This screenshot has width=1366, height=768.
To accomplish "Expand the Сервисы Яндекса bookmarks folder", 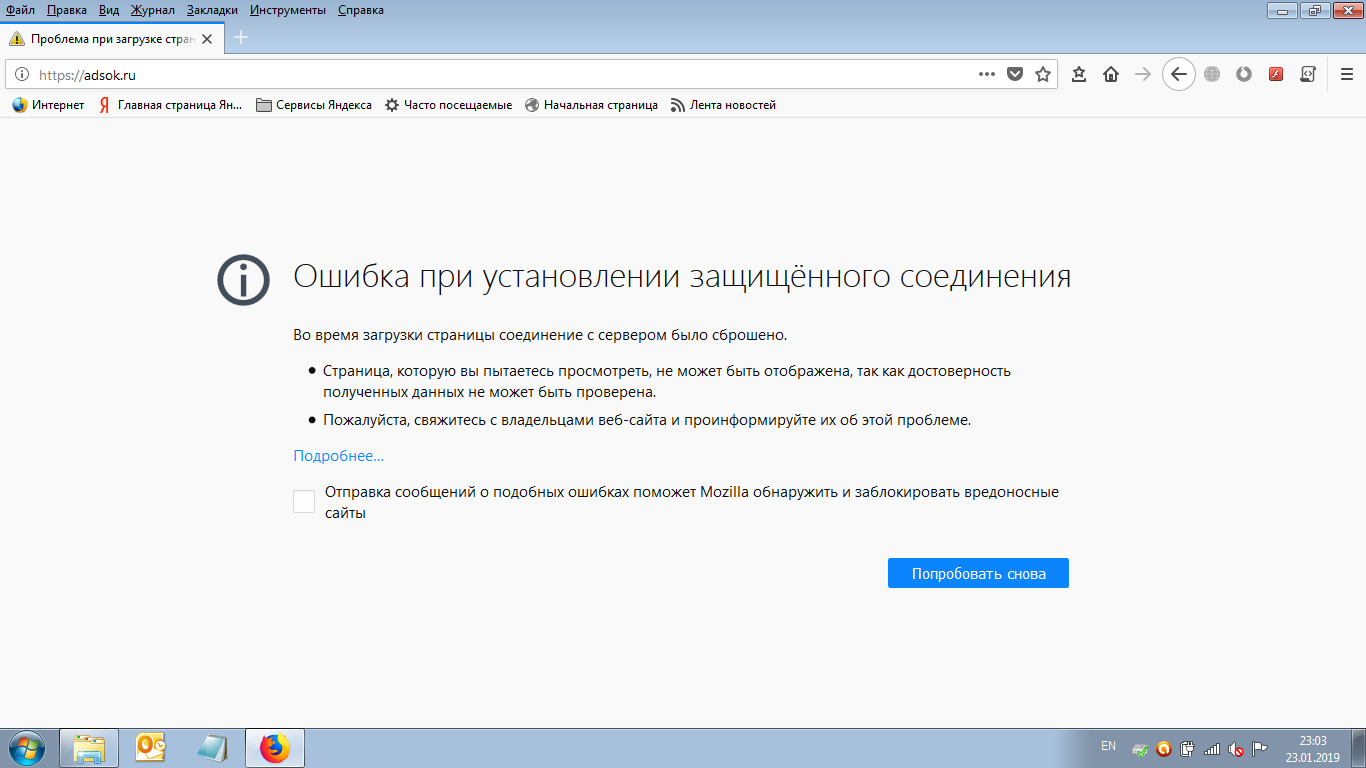I will [x=314, y=105].
